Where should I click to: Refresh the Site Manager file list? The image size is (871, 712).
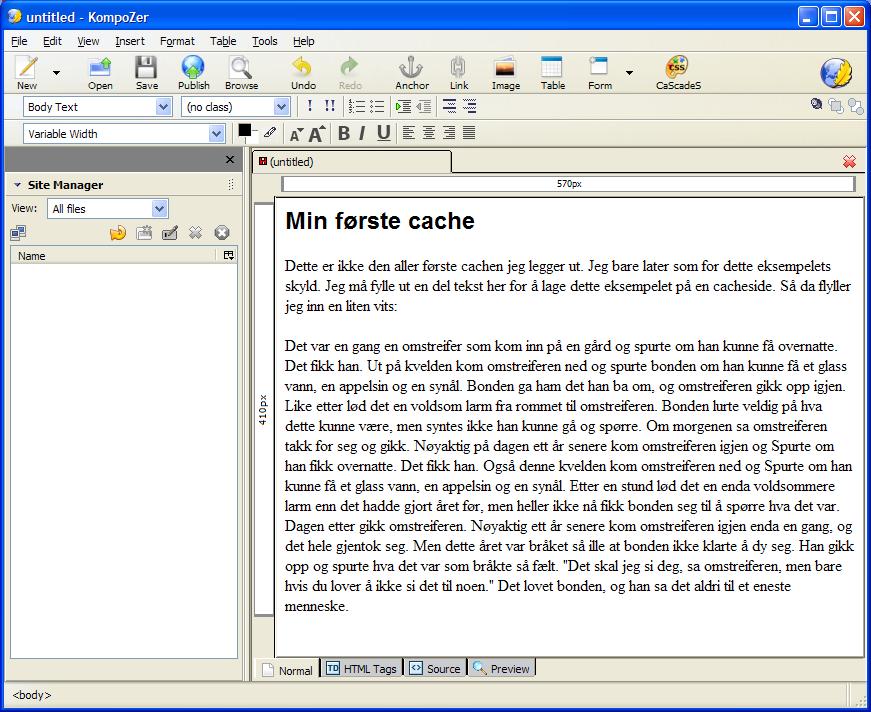118,233
